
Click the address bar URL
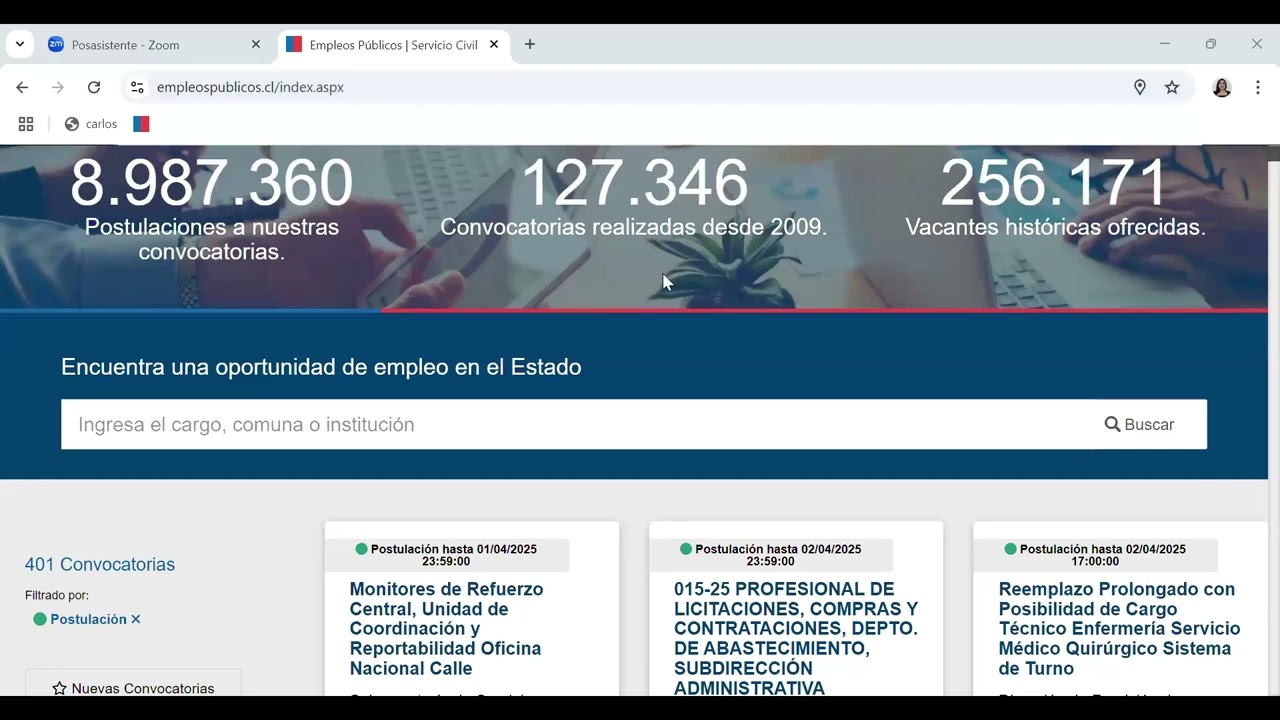pos(250,87)
